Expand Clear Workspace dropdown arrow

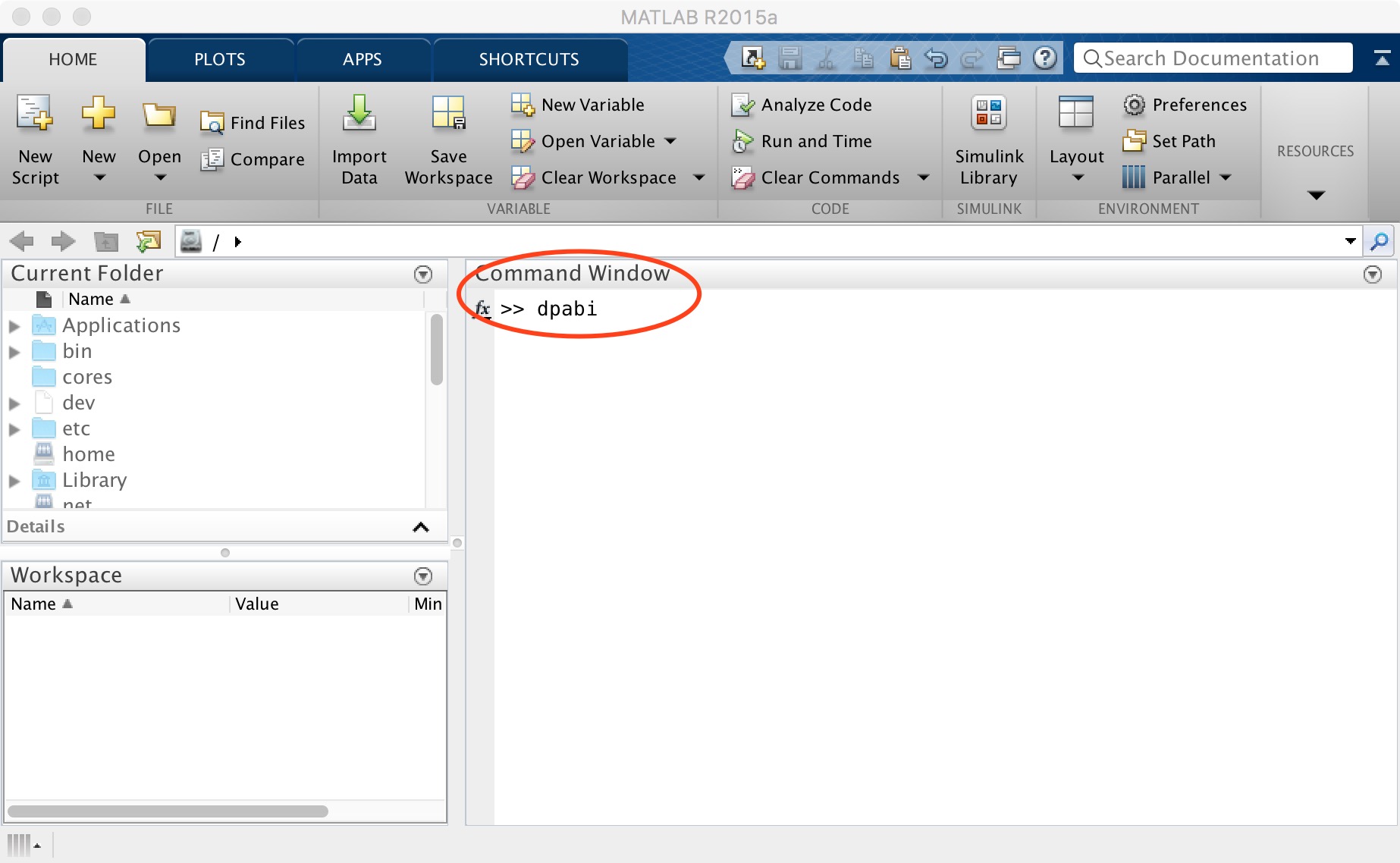pyautogui.click(x=699, y=177)
